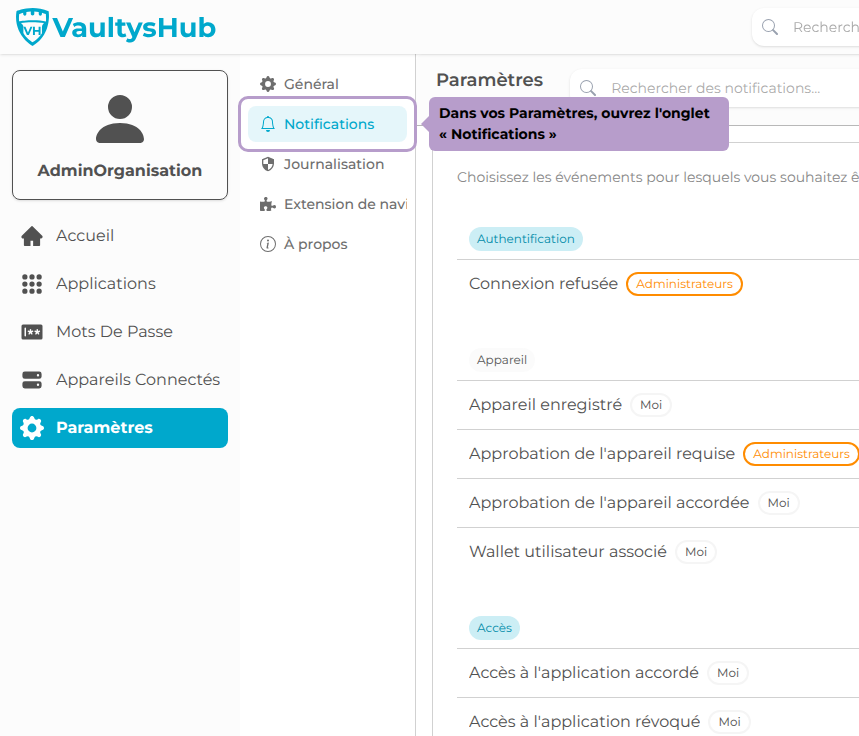Image resolution: width=859 pixels, height=736 pixels.
Task: Click the VaultysHub shield logo
Action: pos(32,27)
